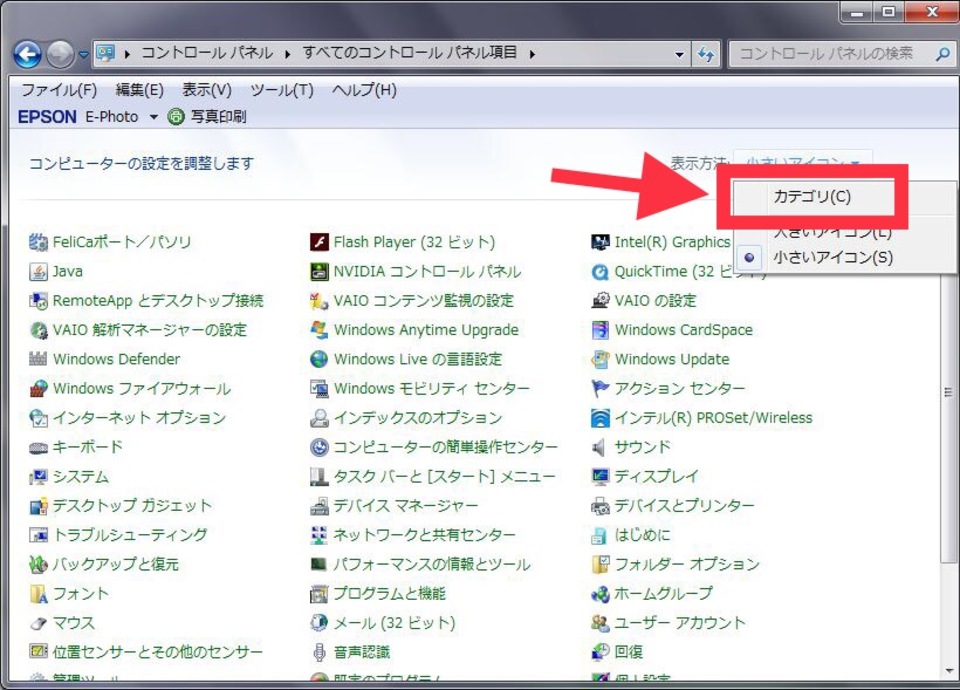This screenshot has width=960, height=690.
Task: Click コントロール パネル in the breadcrumb
Action: pyautogui.click(x=207, y=53)
